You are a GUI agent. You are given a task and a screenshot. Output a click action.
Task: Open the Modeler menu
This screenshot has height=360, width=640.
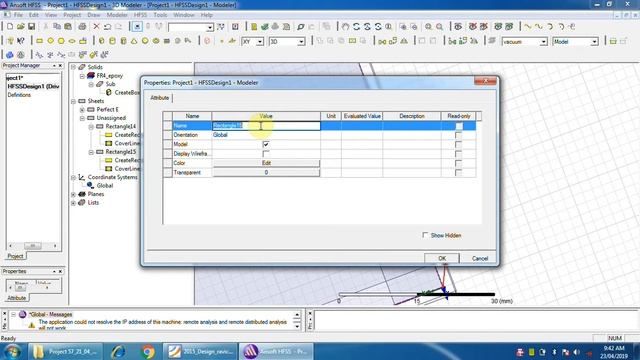[x=117, y=15]
